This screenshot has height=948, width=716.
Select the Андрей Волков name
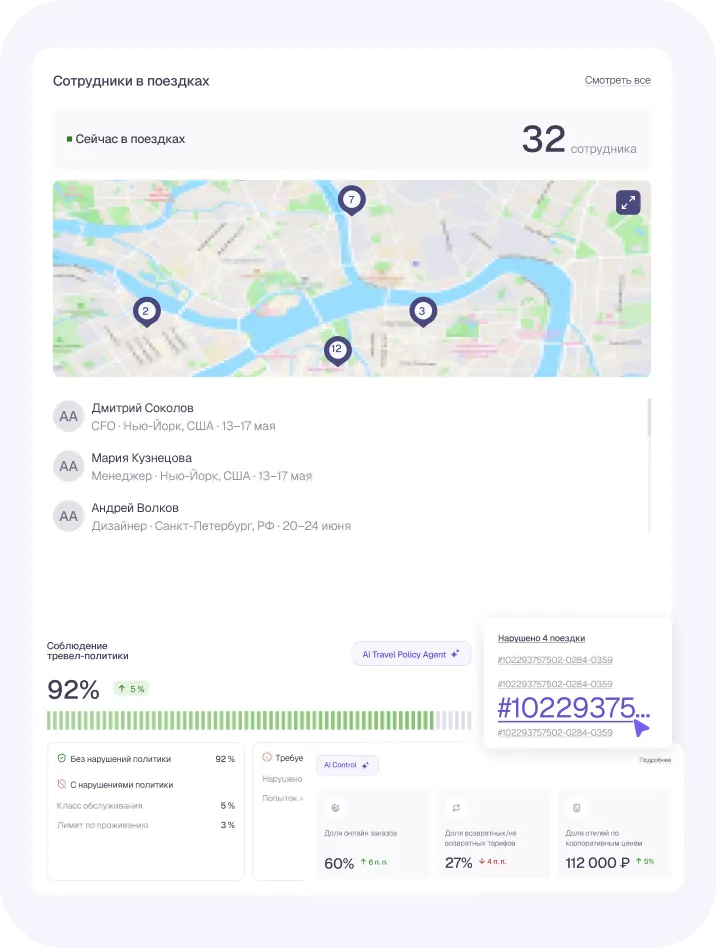click(x=135, y=508)
